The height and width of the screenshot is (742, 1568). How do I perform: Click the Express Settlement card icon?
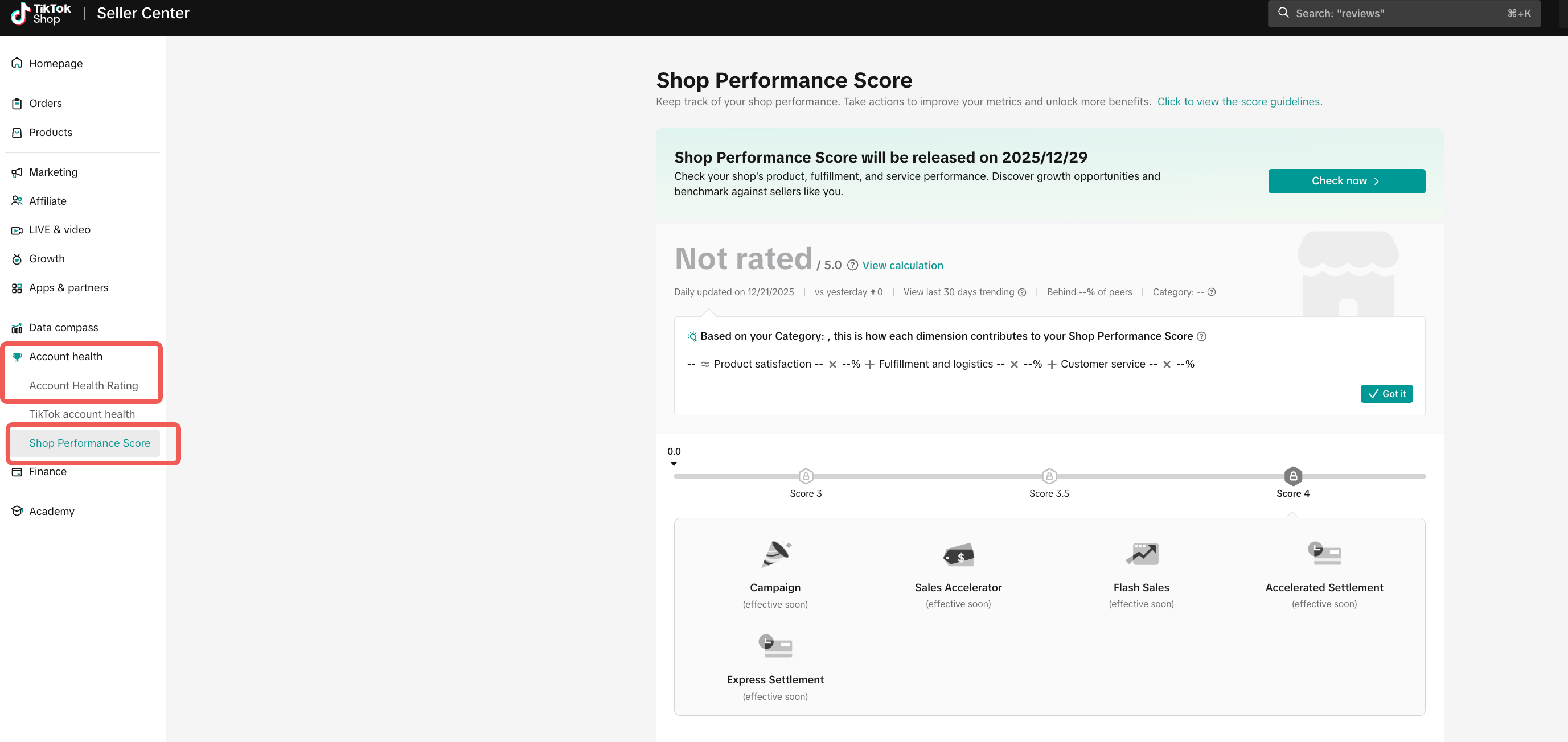tap(775, 646)
